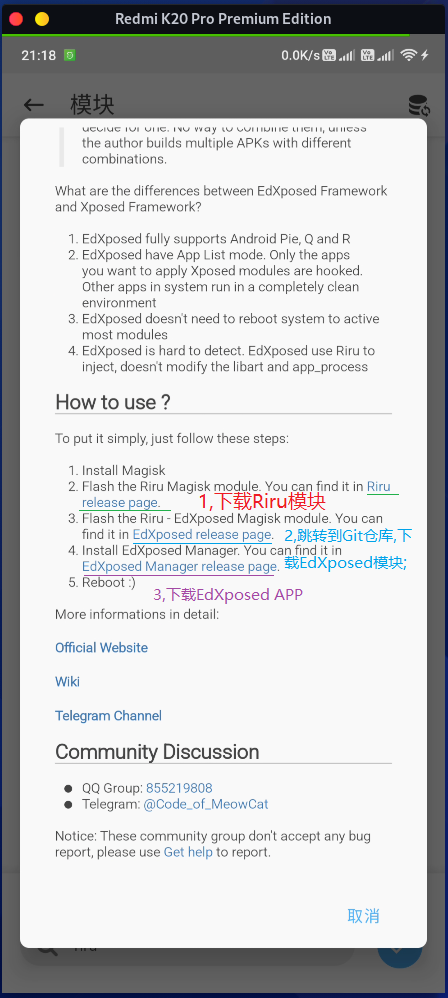Open EdXposed Manager release page link

pyautogui.click(x=179, y=566)
